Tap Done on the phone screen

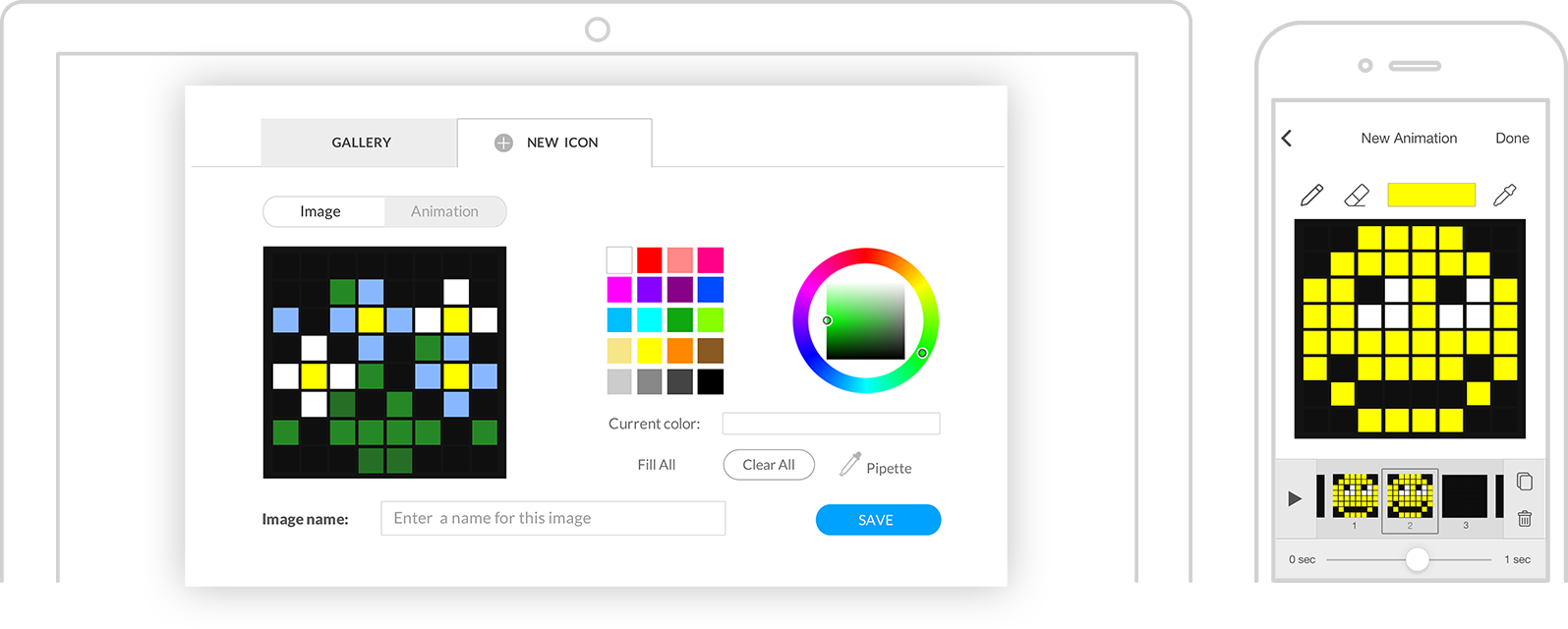coord(1512,139)
